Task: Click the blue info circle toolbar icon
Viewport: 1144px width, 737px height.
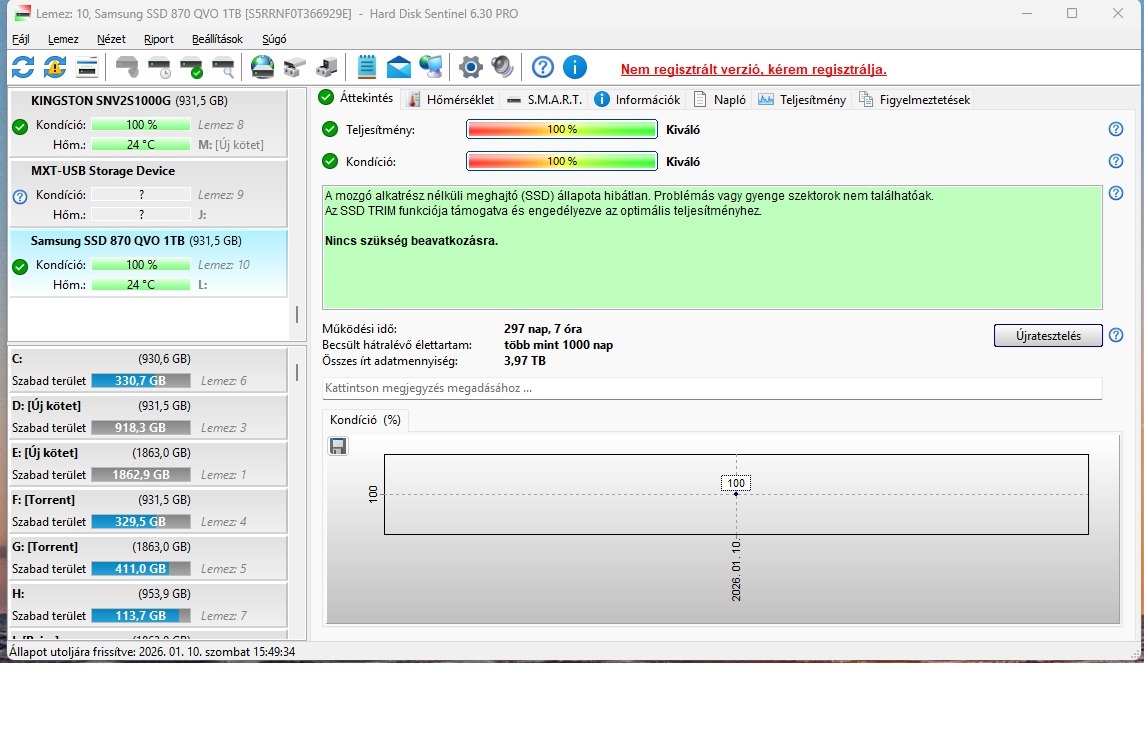Action: click(575, 68)
